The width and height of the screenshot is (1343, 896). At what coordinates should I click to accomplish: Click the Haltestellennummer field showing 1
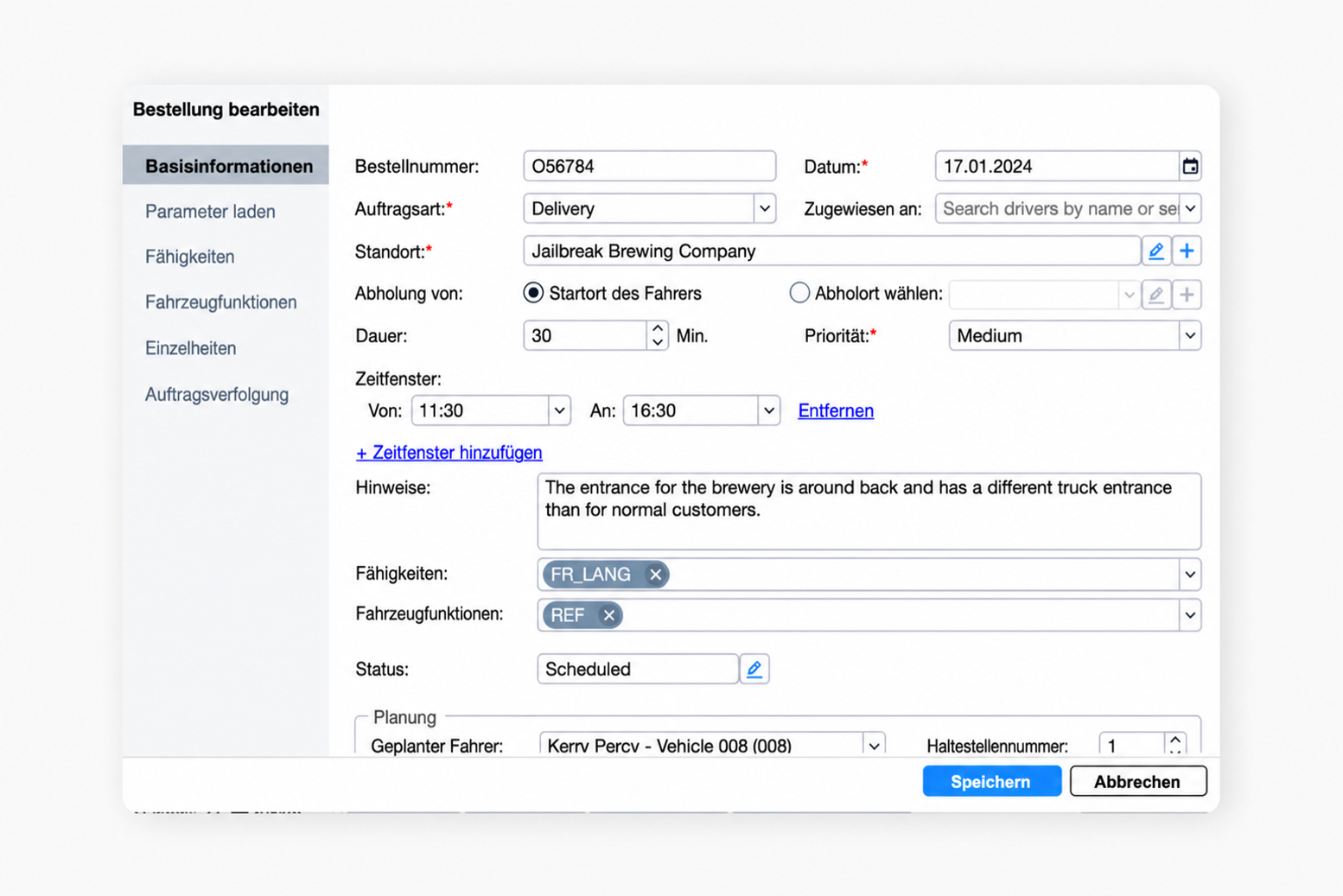1132,745
